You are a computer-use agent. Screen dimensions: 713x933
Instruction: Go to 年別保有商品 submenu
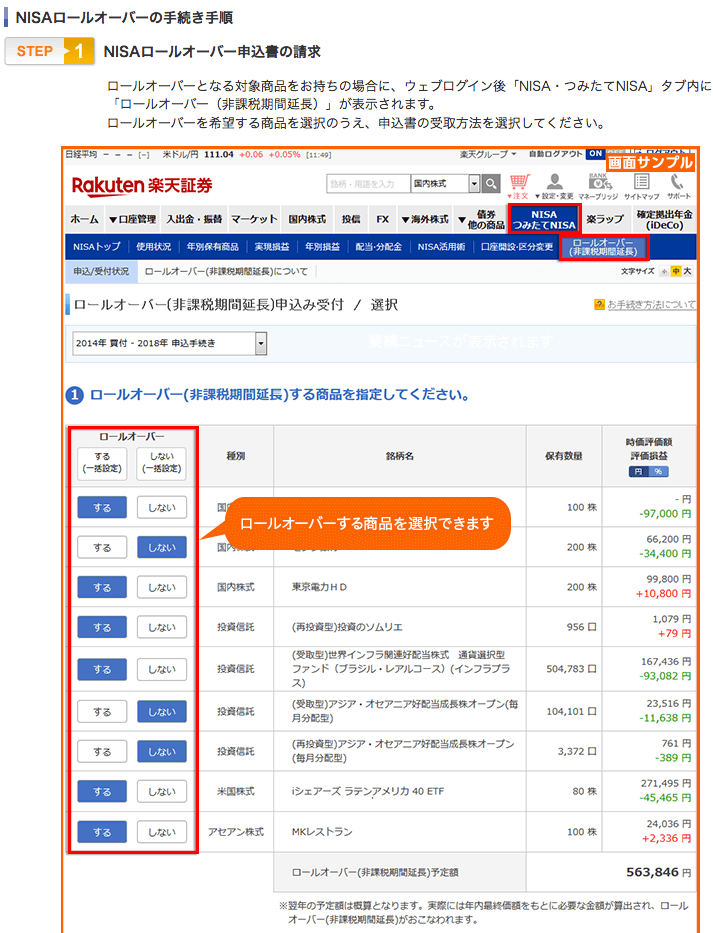click(x=212, y=247)
